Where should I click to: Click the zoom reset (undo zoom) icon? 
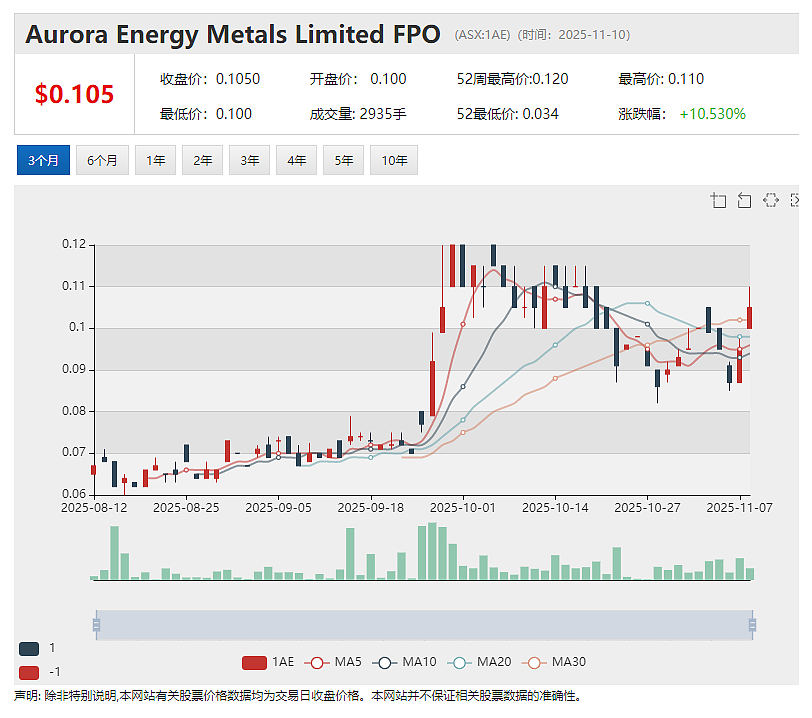[744, 200]
